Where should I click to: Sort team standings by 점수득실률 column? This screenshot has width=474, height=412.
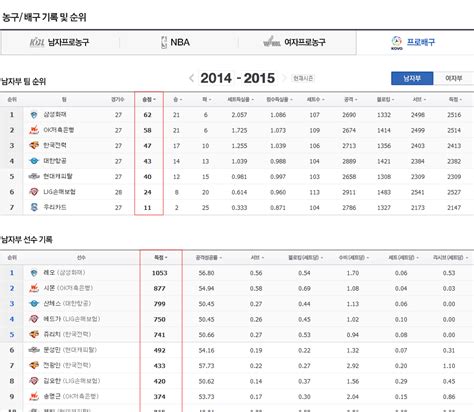pos(279,100)
